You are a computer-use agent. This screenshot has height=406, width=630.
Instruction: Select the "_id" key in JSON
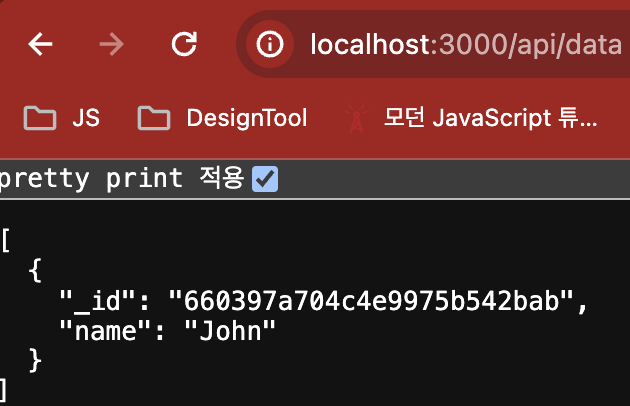(x=97, y=301)
